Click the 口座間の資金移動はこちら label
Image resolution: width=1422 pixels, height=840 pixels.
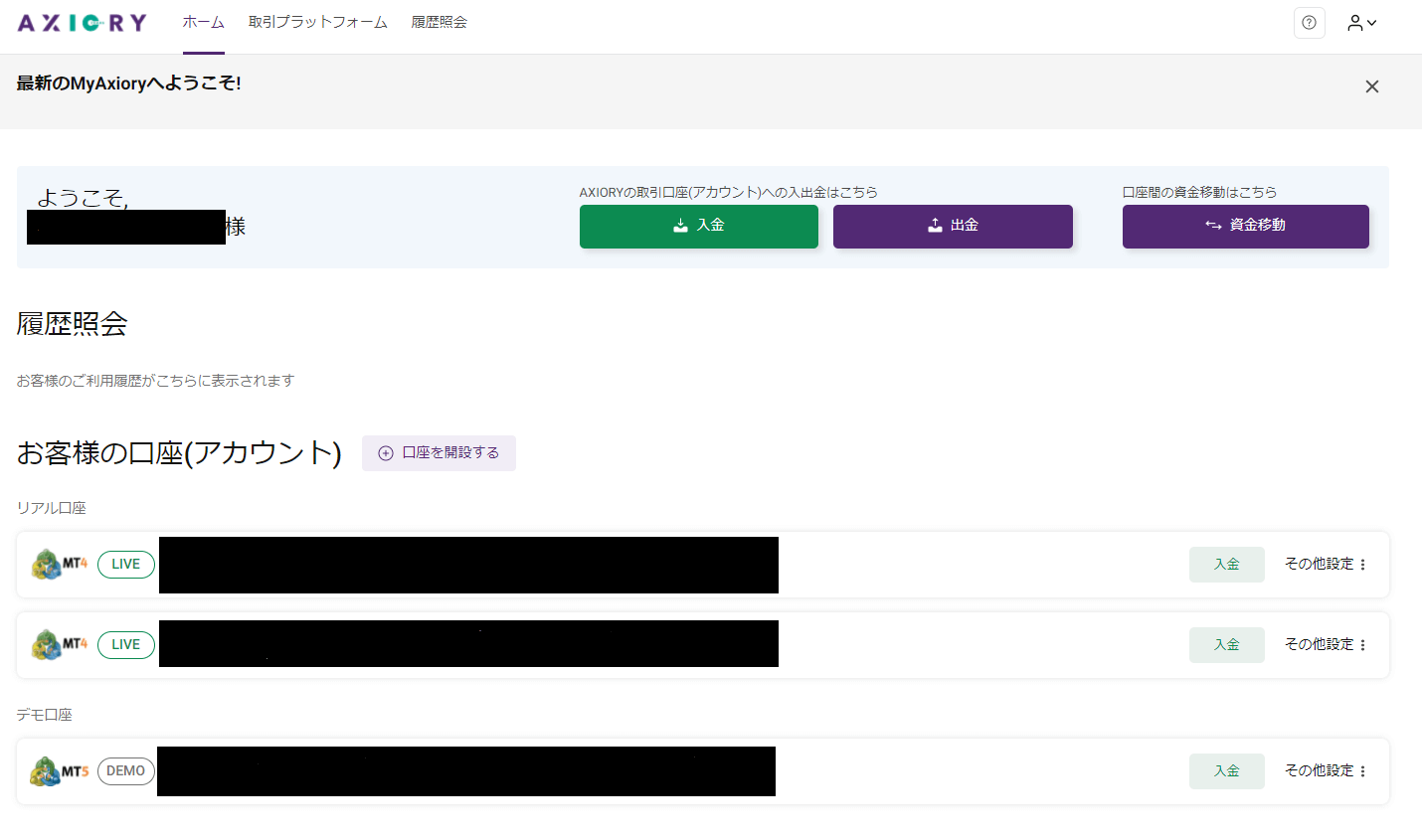coord(1200,192)
